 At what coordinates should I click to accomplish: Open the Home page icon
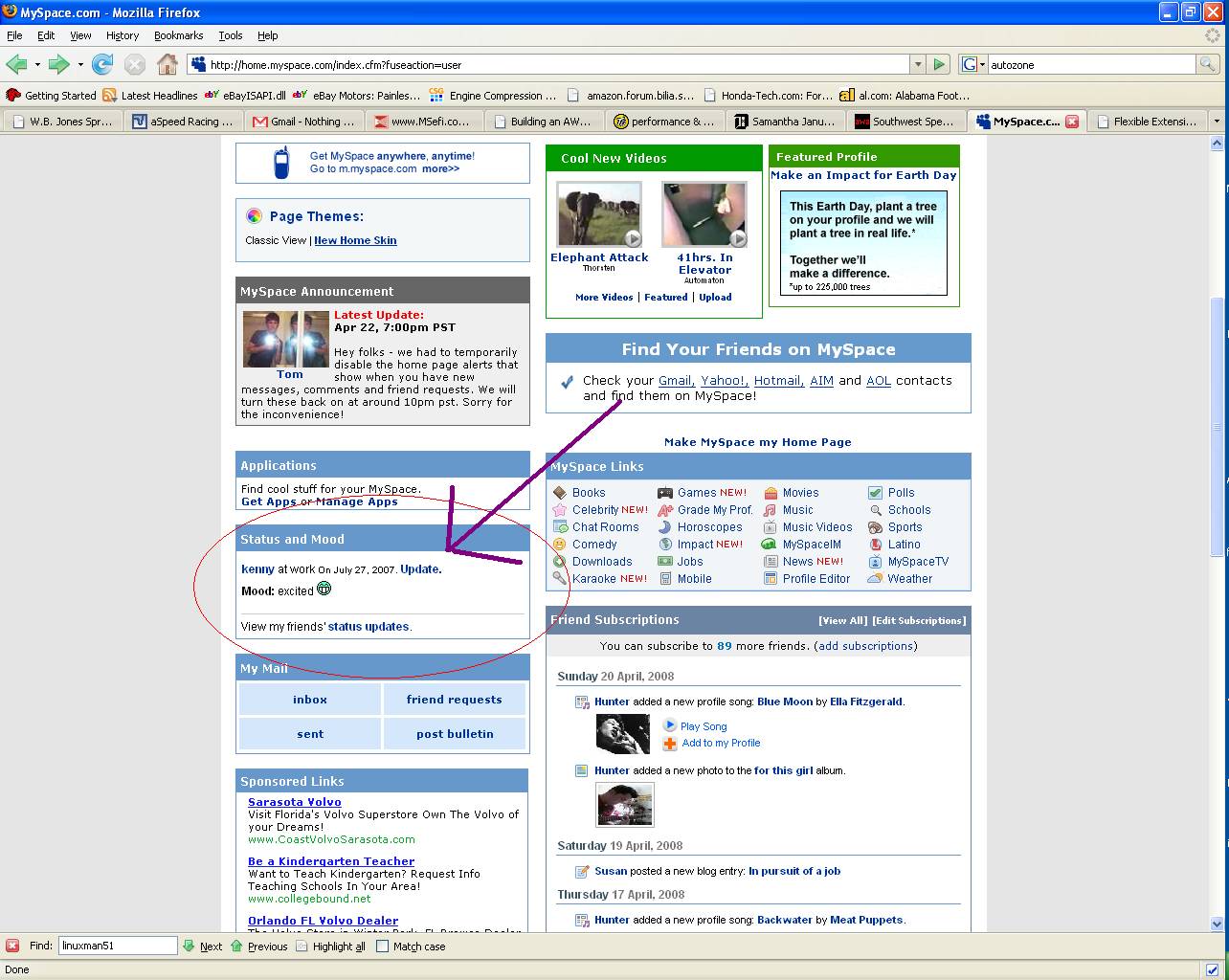click(168, 64)
